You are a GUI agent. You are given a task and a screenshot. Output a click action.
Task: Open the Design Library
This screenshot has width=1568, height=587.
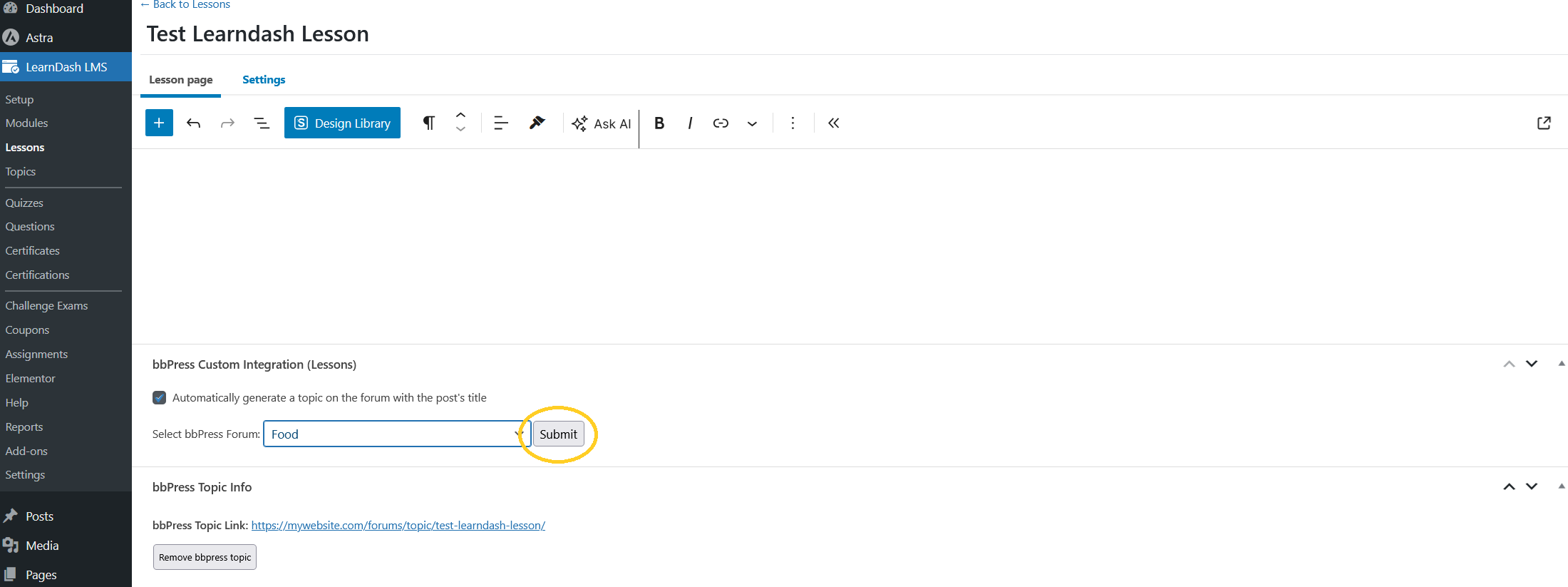tap(342, 123)
